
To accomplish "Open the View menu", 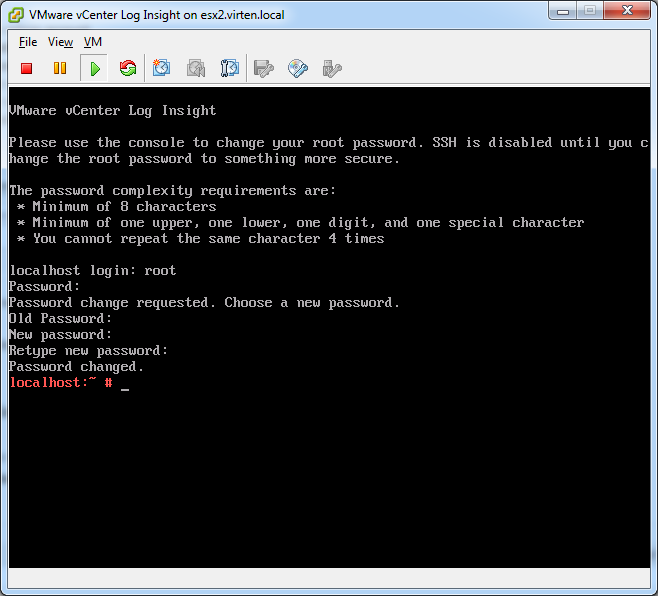I will [x=60, y=42].
